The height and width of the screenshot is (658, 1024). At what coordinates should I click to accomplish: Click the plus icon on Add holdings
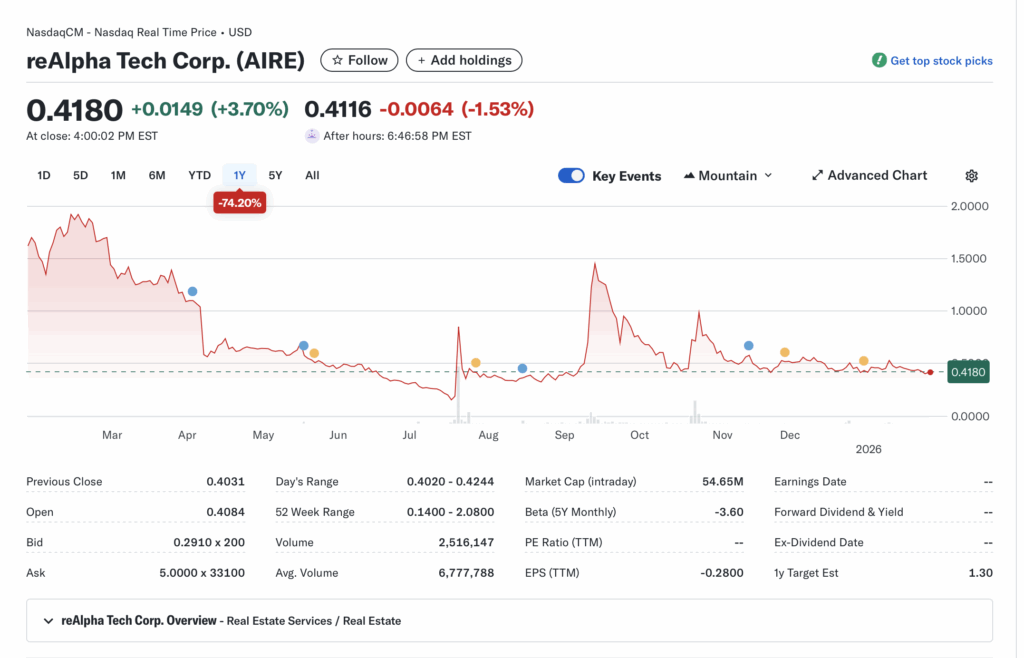point(419,60)
